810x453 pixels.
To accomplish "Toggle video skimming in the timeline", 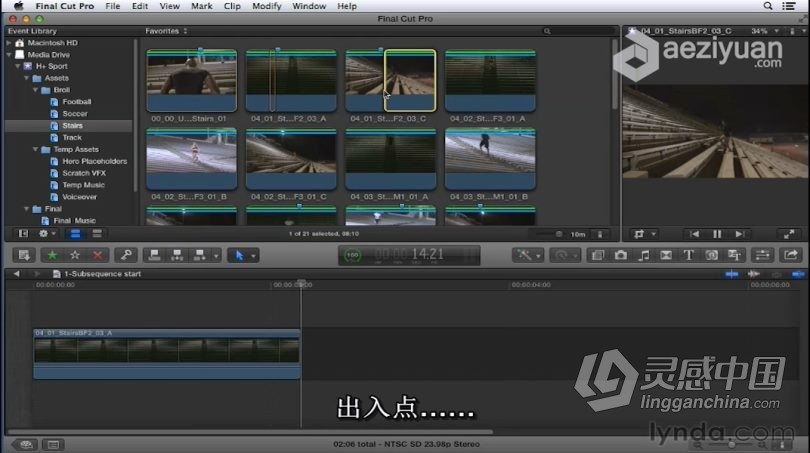I will pos(731,274).
